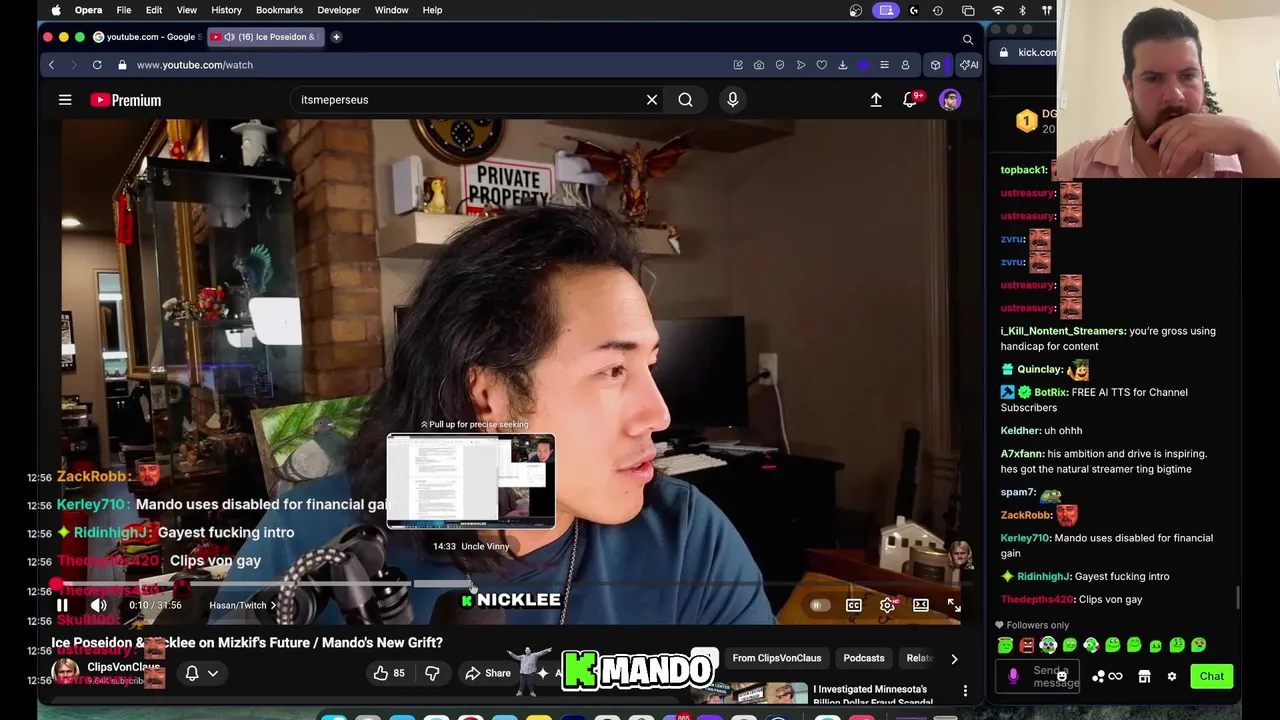Go back in Opera browser
The width and height of the screenshot is (1280, 720).
pyautogui.click(x=51, y=65)
